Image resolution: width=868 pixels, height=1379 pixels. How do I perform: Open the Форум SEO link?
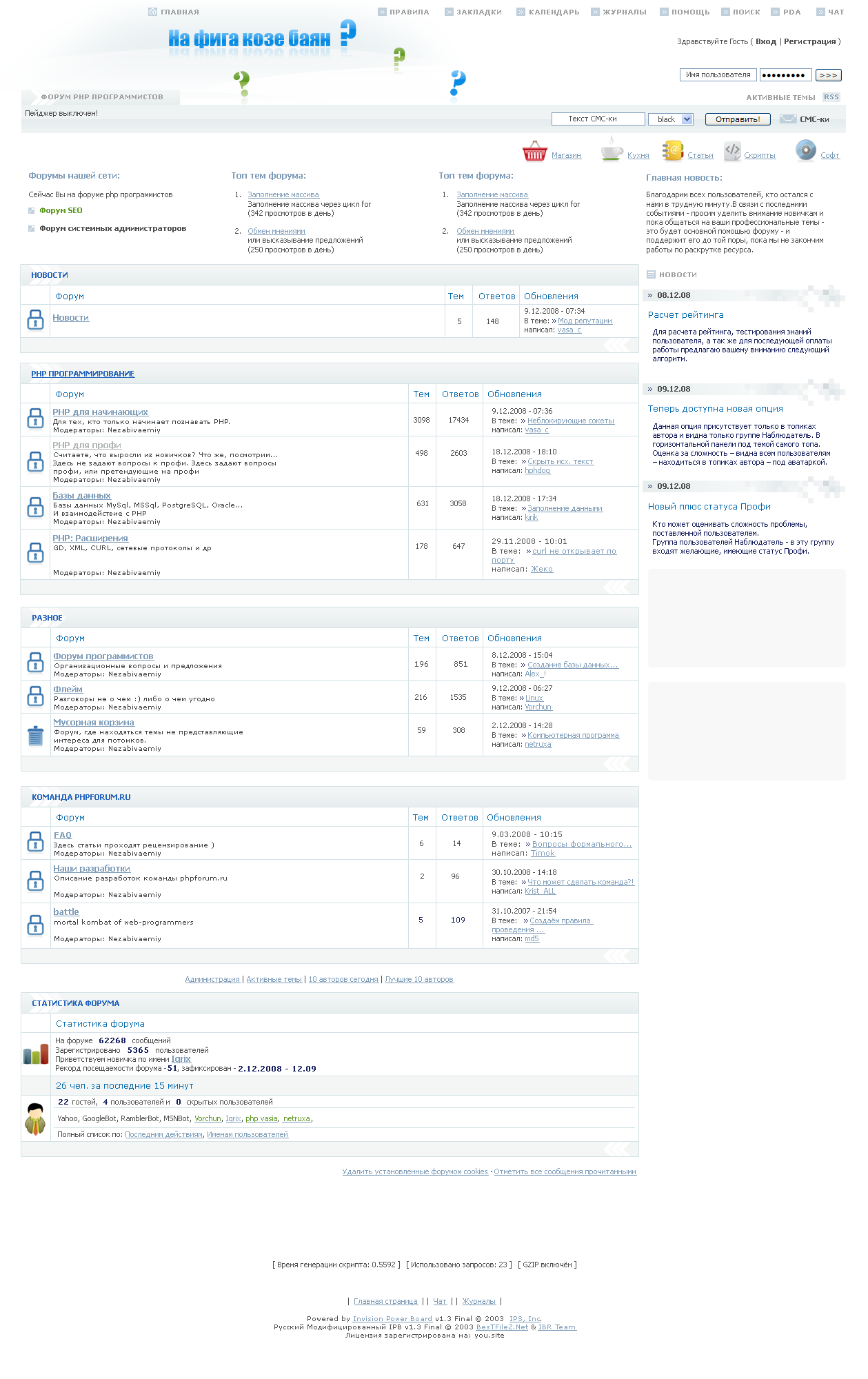click(x=61, y=210)
